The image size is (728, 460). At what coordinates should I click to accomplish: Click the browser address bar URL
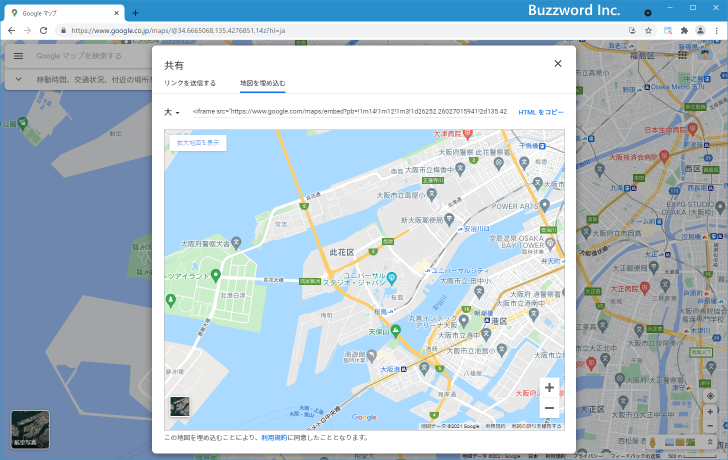pos(178,31)
